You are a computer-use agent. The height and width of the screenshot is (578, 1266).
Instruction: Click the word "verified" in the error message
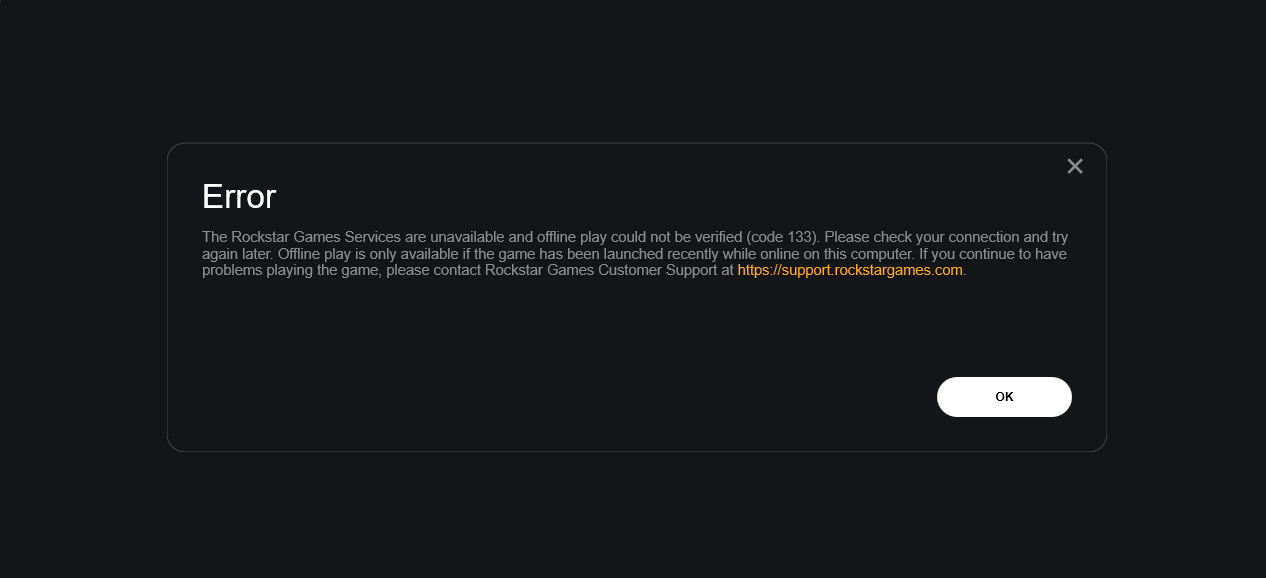(719, 237)
